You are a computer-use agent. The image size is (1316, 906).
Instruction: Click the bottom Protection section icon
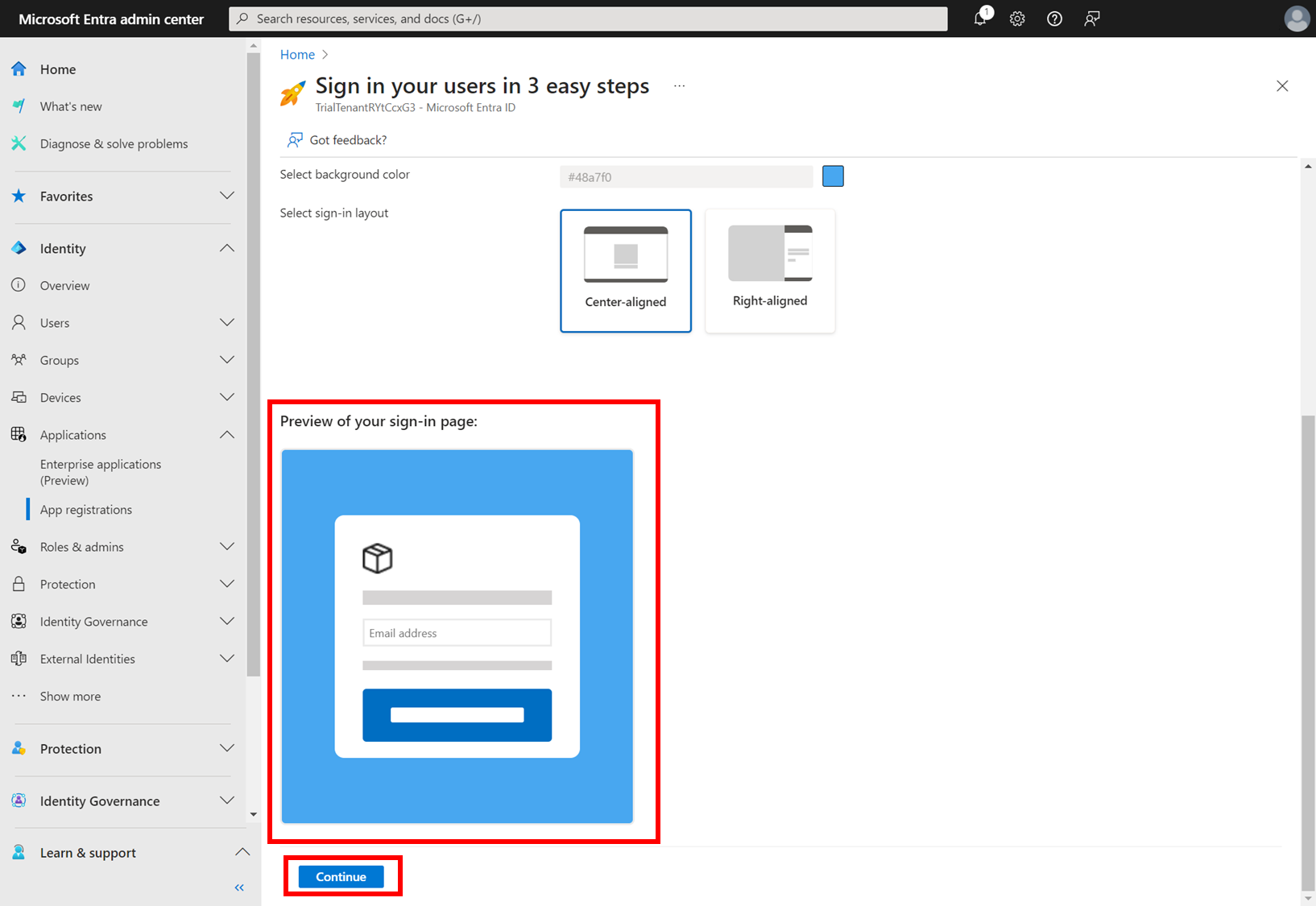pyautogui.click(x=19, y=748)
